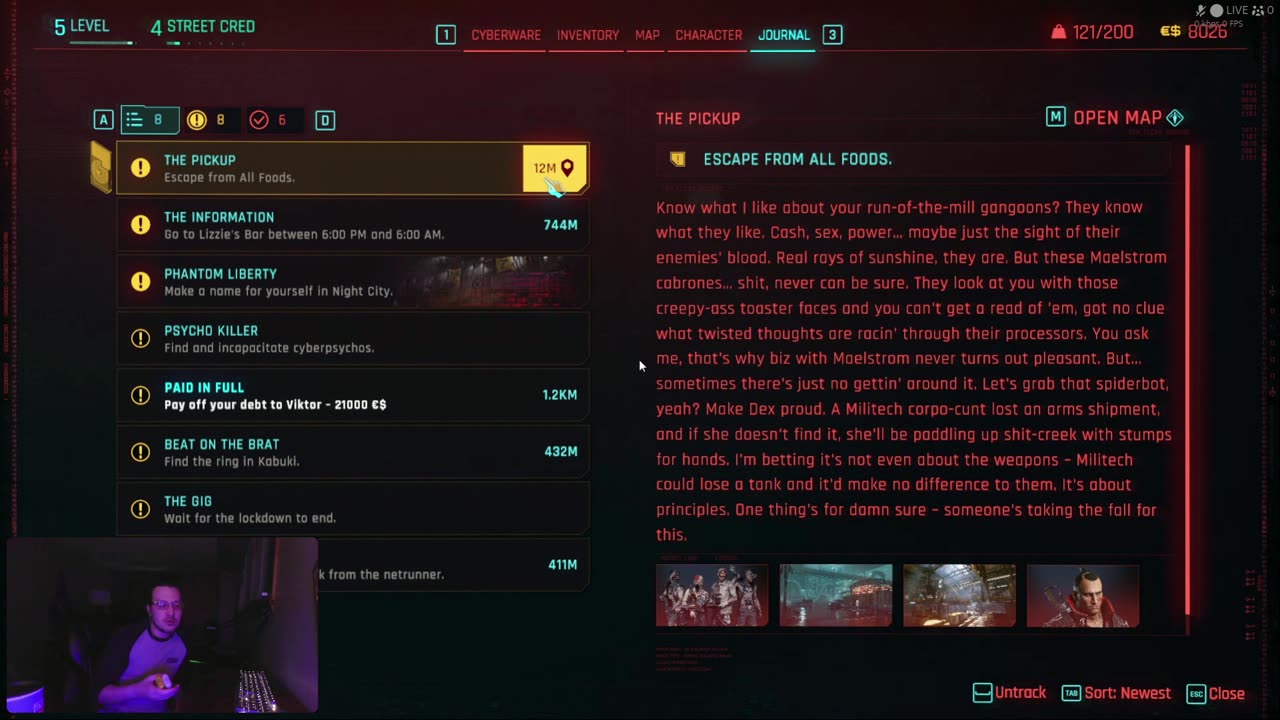Open Map for The Pickup
Screen dimensions: 1280x720
click(1115, 118)
